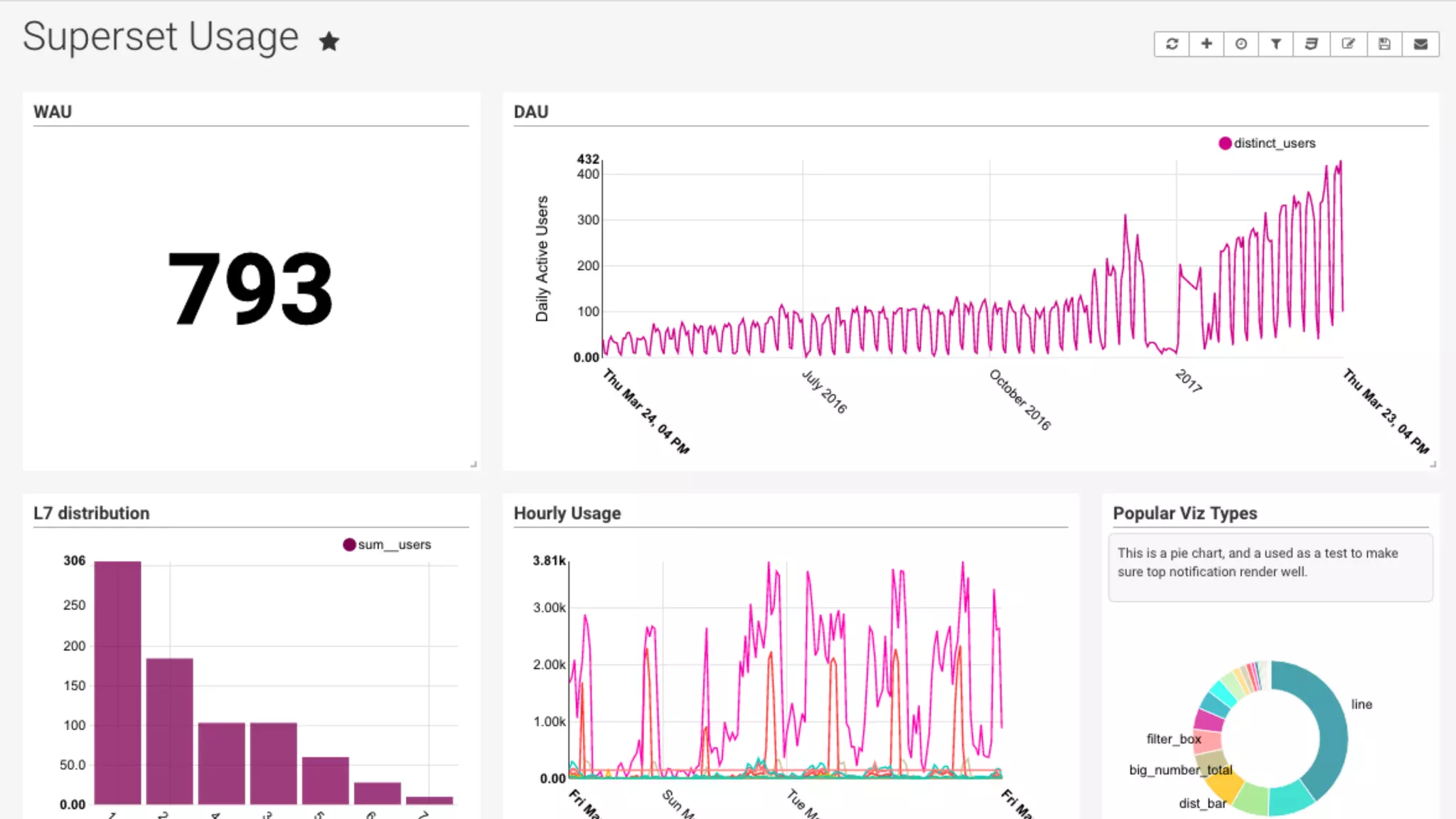
Task: Open the refresh interval clock icon
Action: pos(1241,44)
